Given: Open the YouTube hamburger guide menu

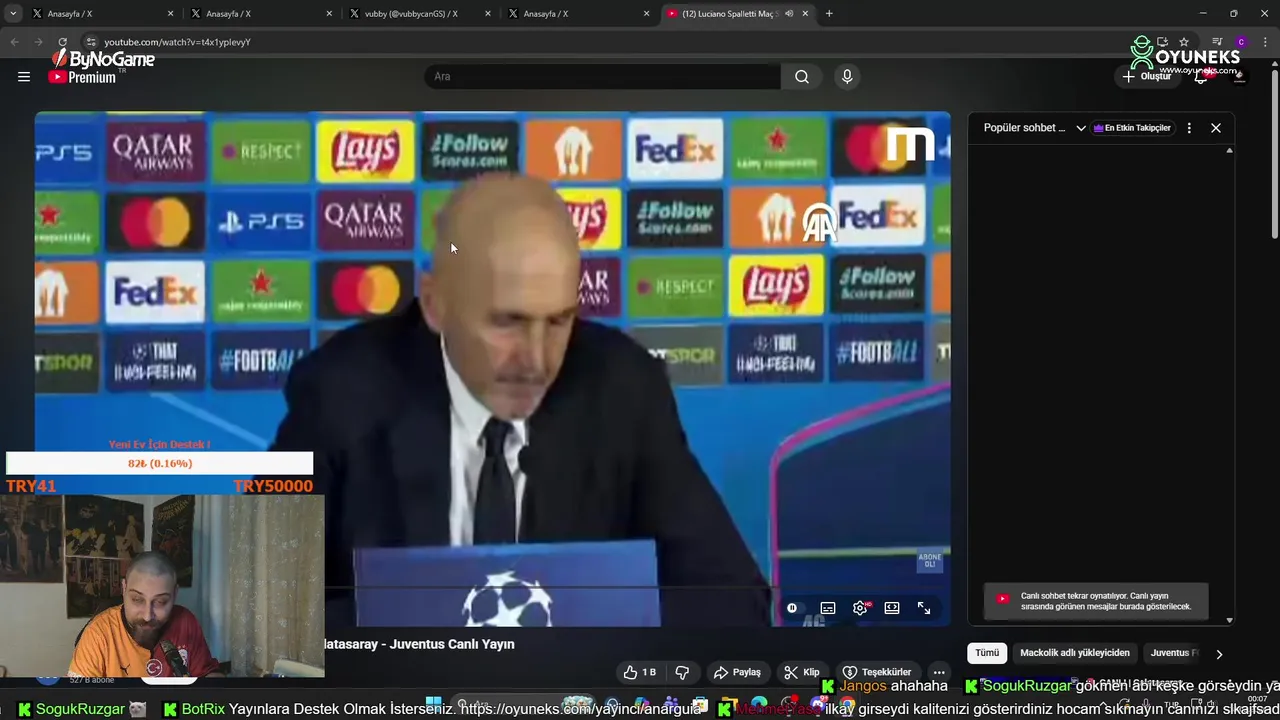Looking at the screenshot, I should (x=24, y=77).
